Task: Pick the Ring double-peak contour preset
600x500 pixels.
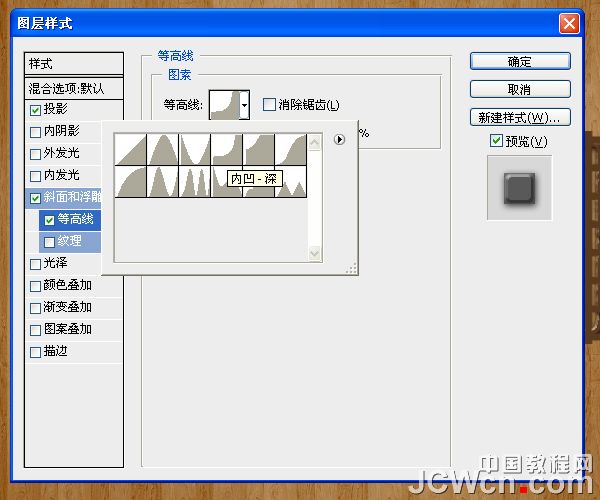Action: pyautogui.click(x=163, y=181)
